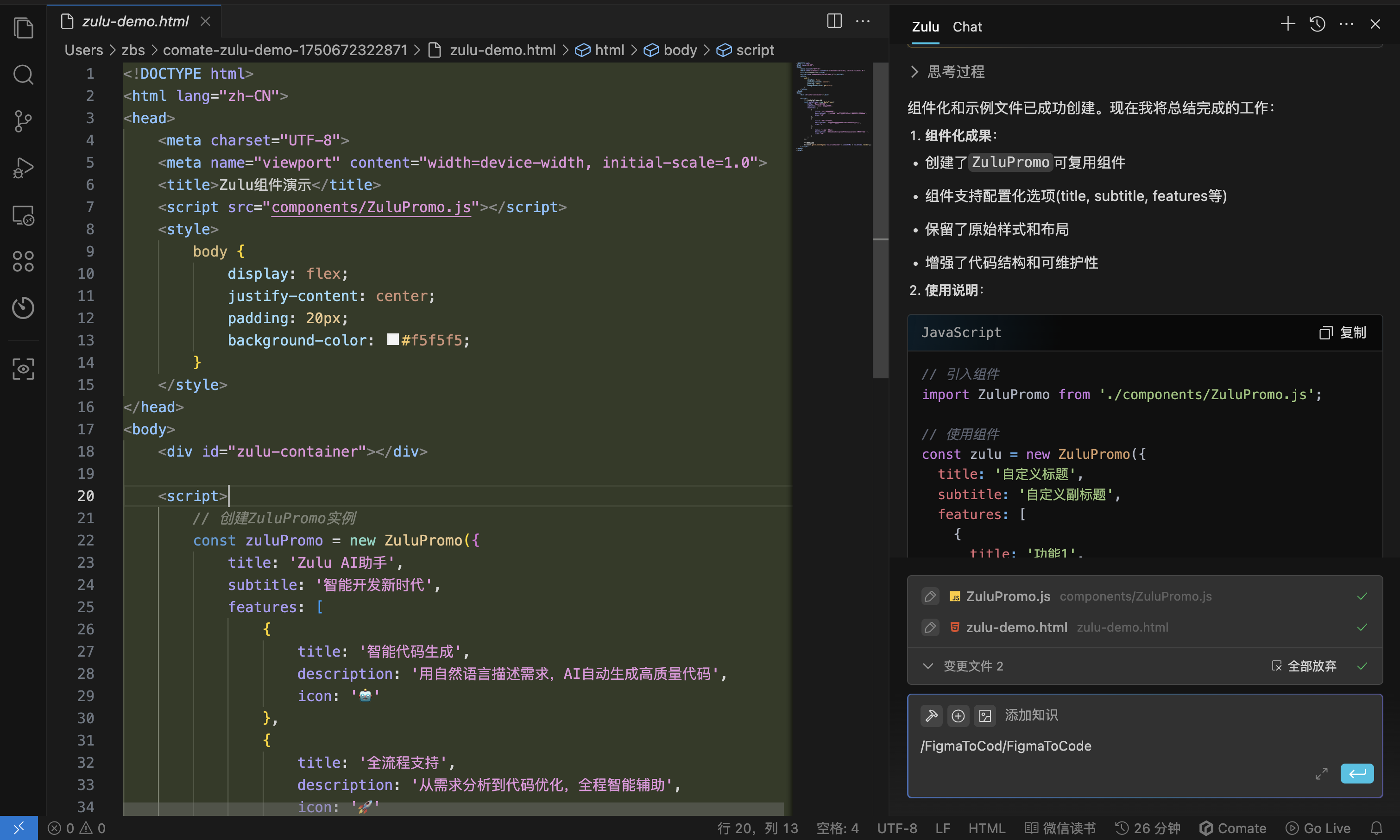Change language mode via HTML
Image resolution: width=1400 pixels, height=840 pixels.
(987, 828)
